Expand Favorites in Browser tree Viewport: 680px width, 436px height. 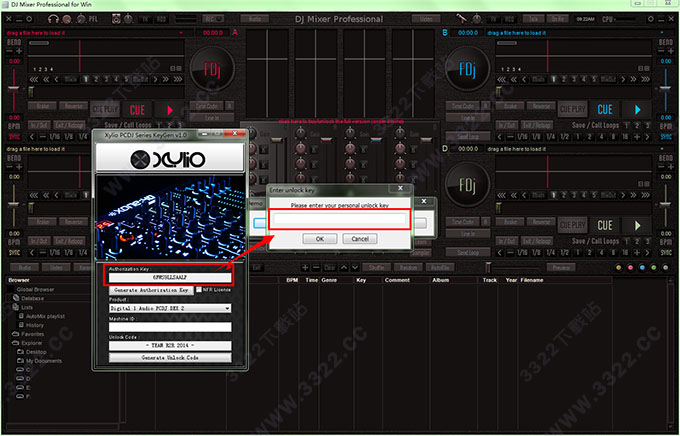click(33, 334)
